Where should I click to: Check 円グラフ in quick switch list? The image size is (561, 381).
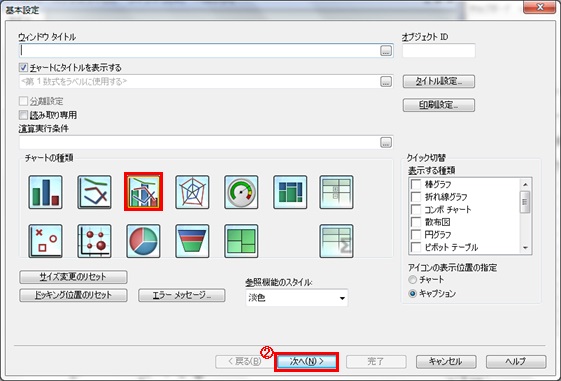(x=416, y=235)
